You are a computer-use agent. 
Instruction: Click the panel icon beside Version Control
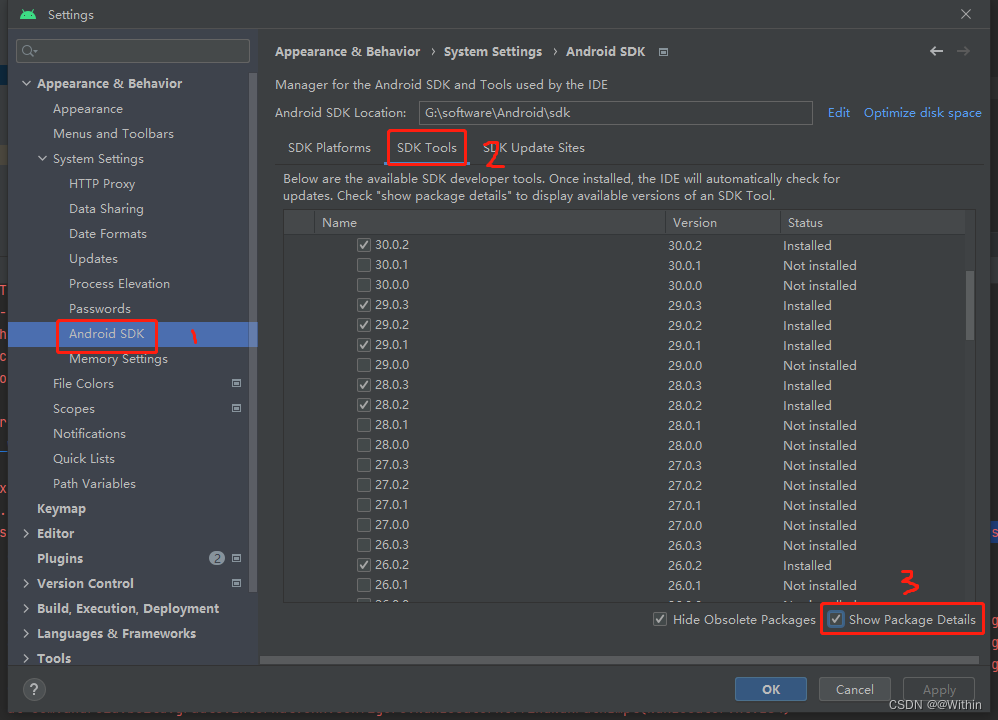point(236,583)
